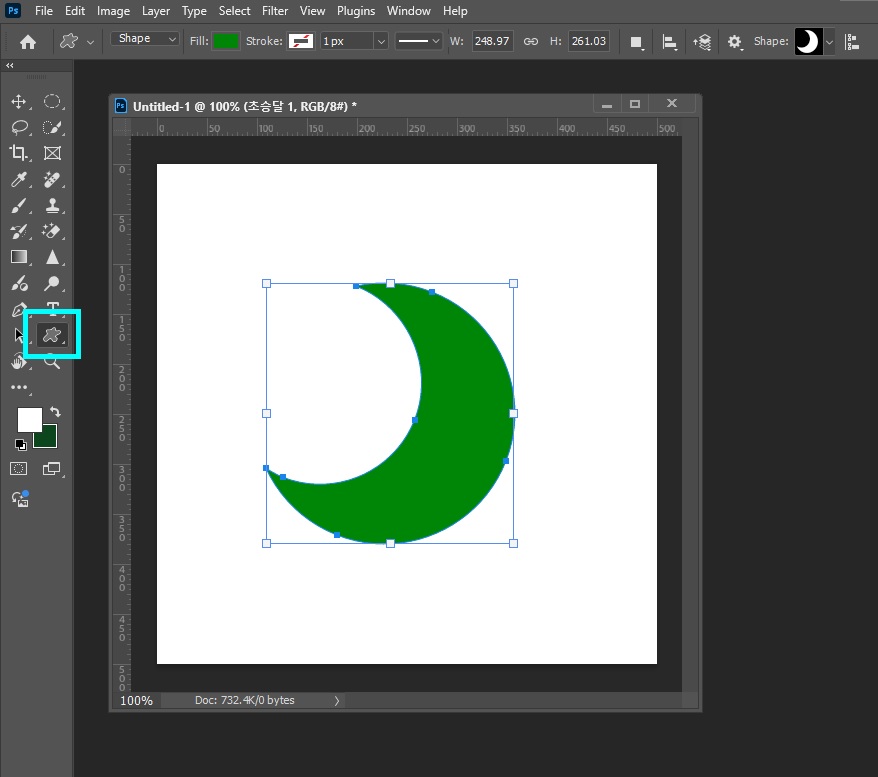
Task: Click the Ps logo in menu bar
Action: click(13, 11)
